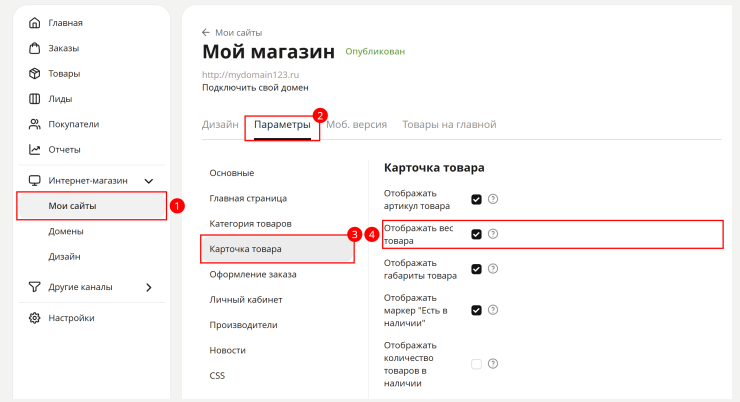Click the Покупатели people icon
This screenshot has height=402, width=740.
tap(34, 124)
